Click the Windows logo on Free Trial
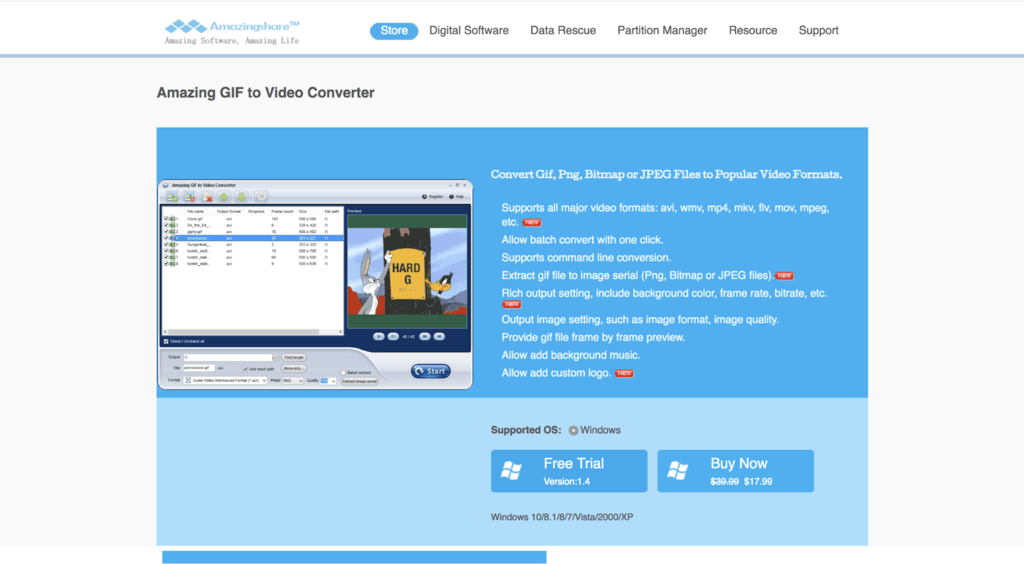 tap(511, 471)
